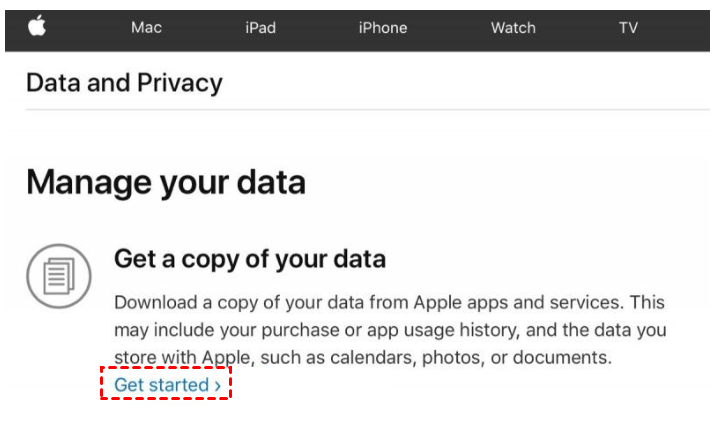The height and width of the screenshot is (424, 713).
Task: Click empty black navigation bar right of TV
Action: pos(680,27)
